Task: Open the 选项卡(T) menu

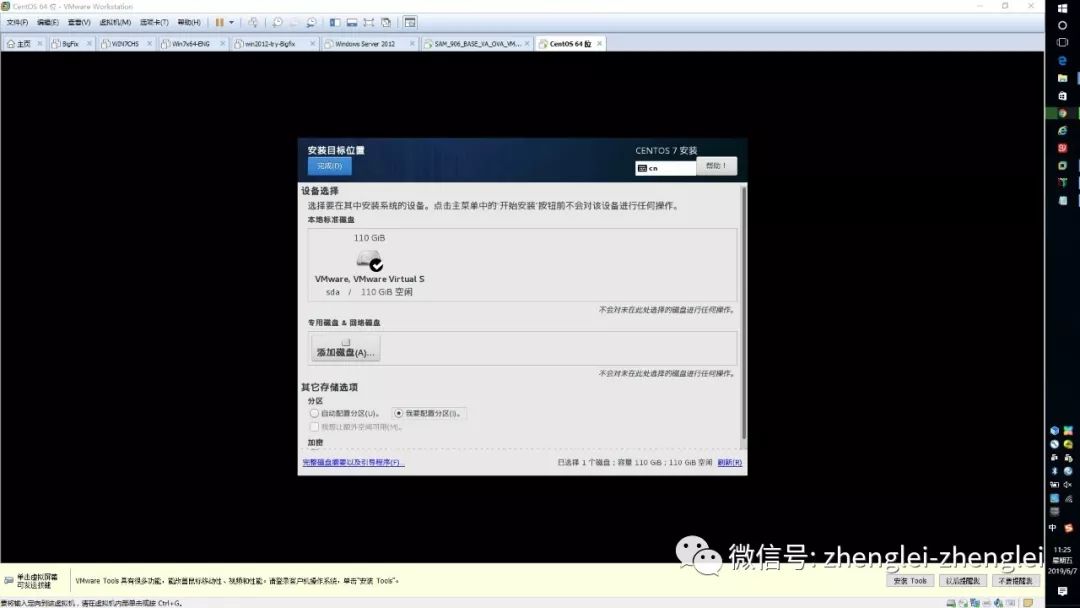Action: point(154,23)
